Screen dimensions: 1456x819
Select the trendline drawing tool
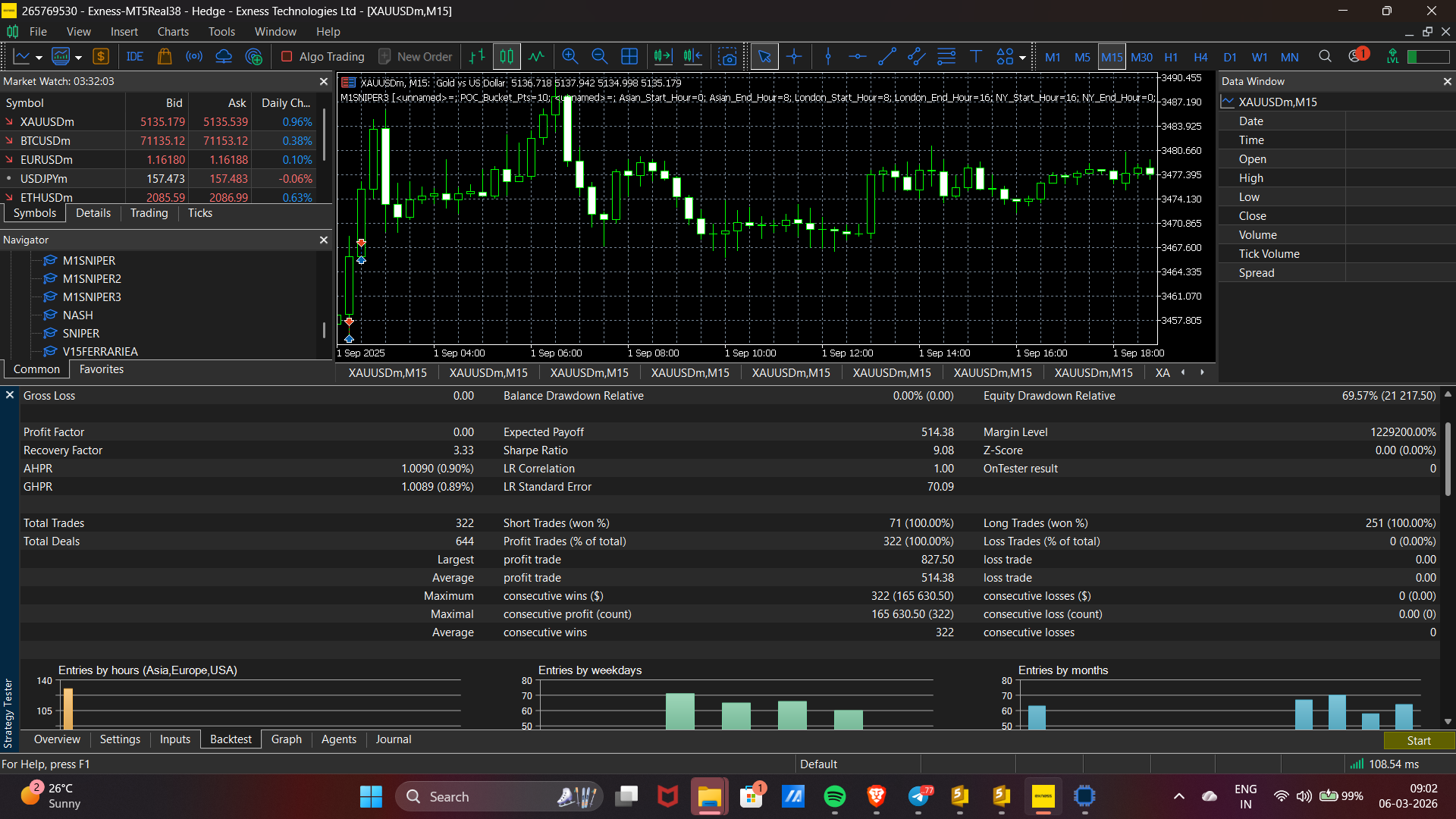(886, 56)
